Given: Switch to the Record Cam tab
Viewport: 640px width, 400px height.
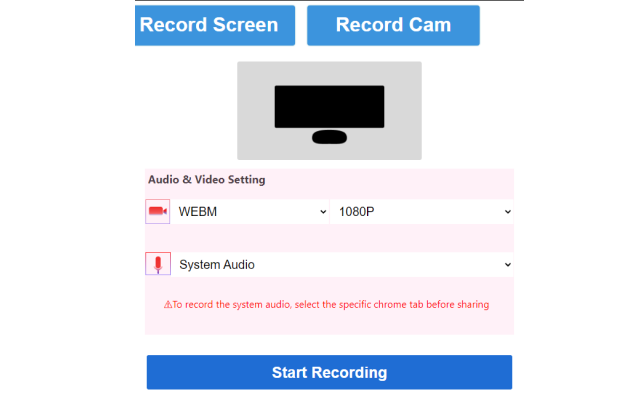Looking at the screenshot, I should click(x=393, y=25).
